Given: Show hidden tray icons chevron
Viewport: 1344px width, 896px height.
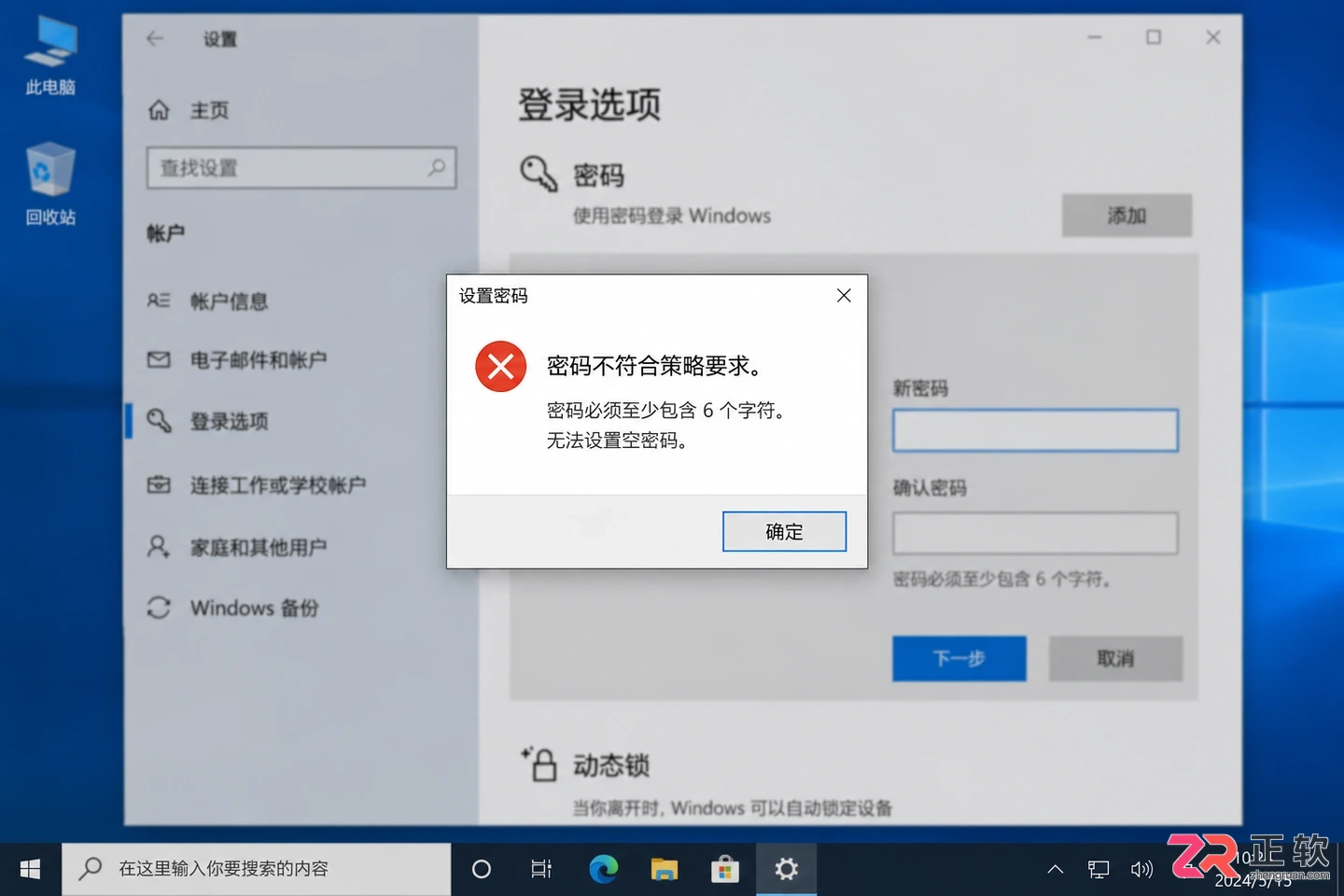Looking at the screenshot, I should click(1056, 869).
